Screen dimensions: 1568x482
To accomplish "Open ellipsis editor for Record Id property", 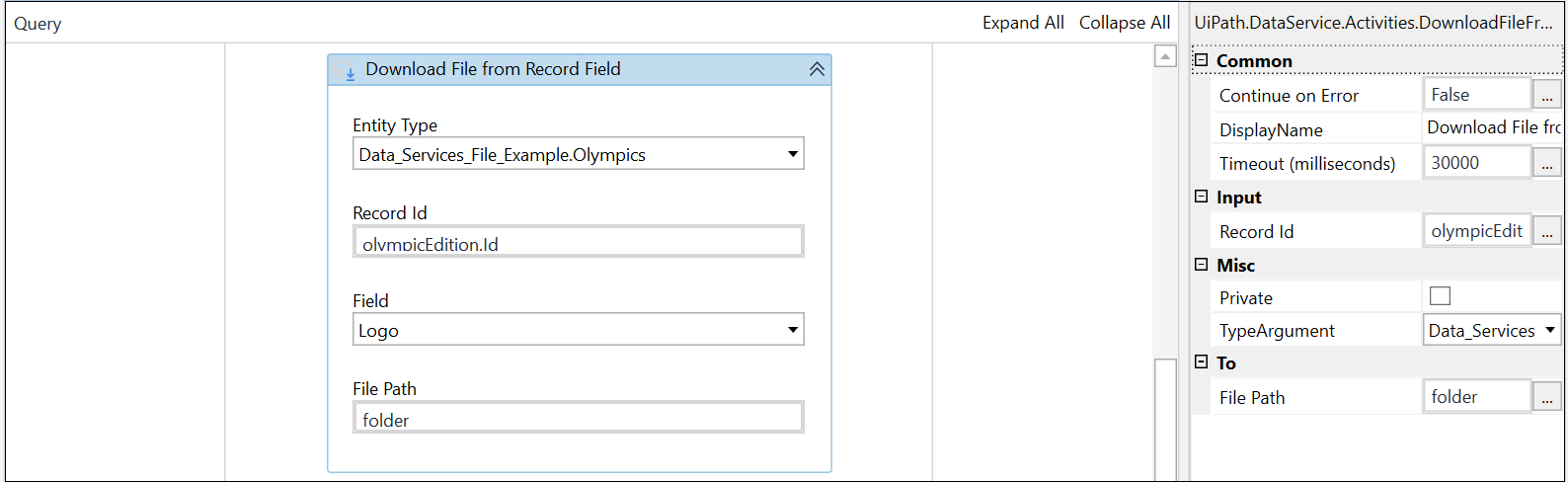I will [1546, 231].
